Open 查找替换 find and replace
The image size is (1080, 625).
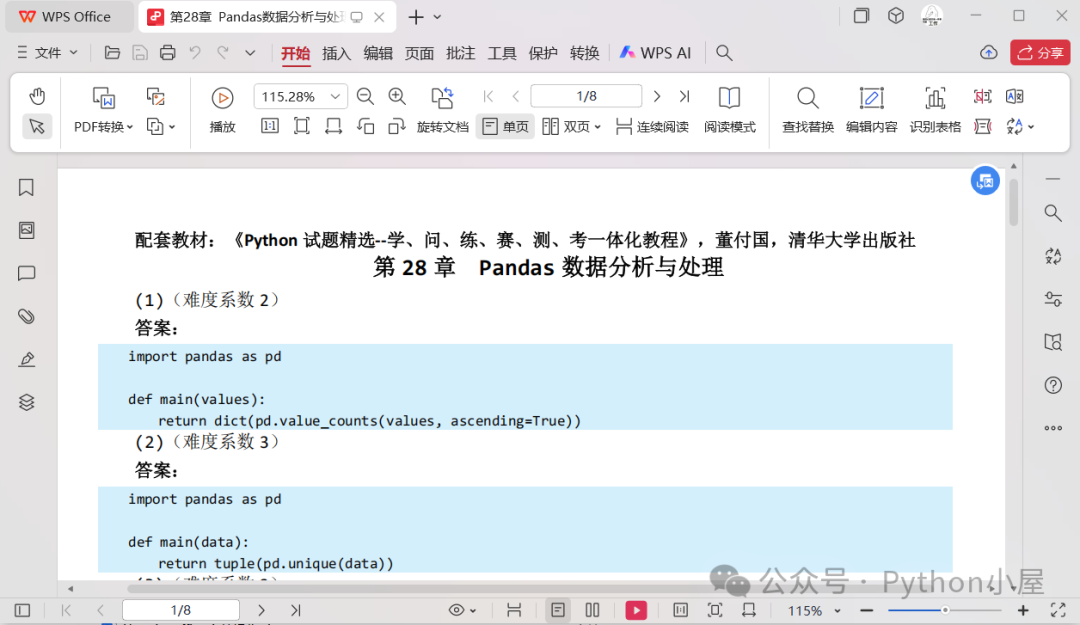coord(808,110)
